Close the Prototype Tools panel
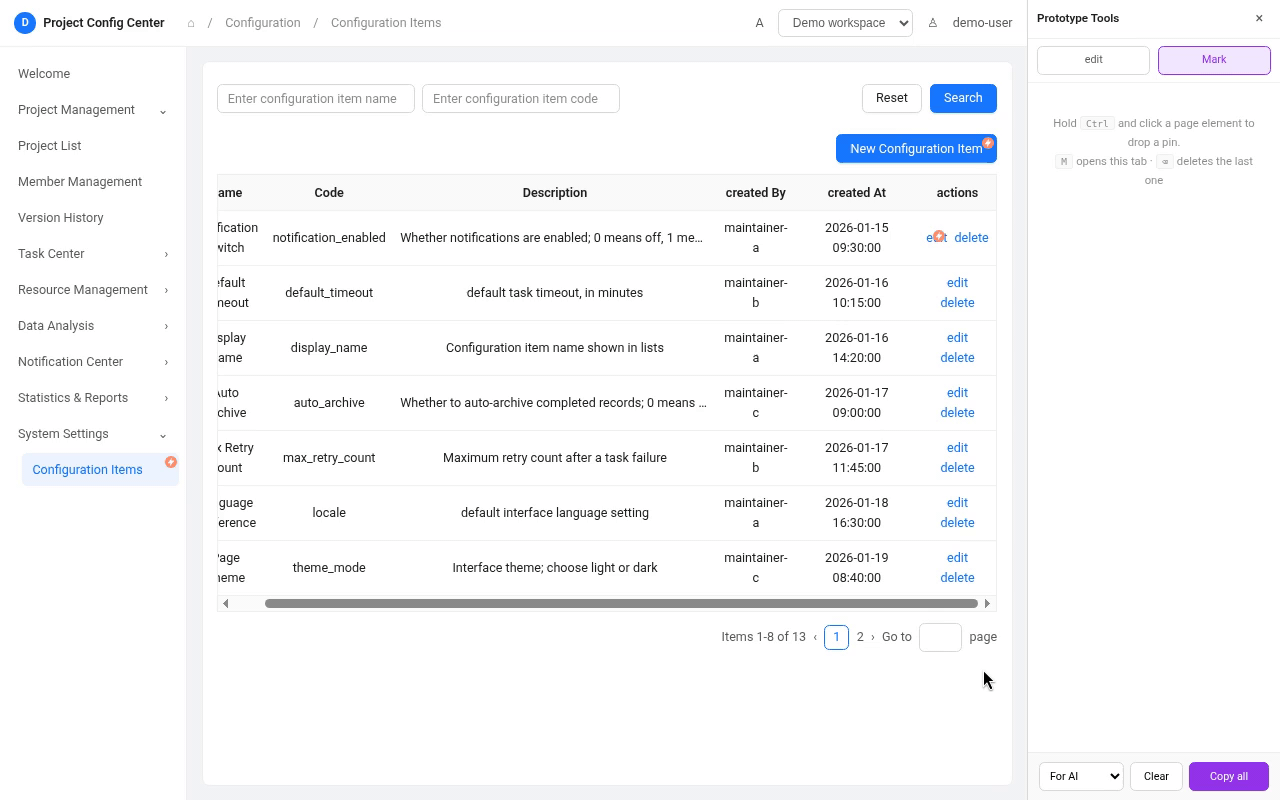This screenshot has width=1280, height=800. 1259,18
